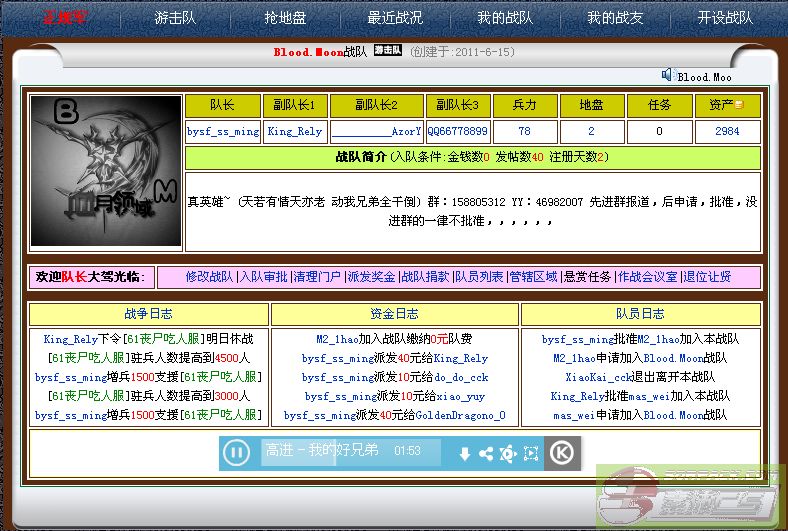Click the speaker icon beside Blood.Moo
The height and width of the screenshot is (531, 788).
(668, 75)
